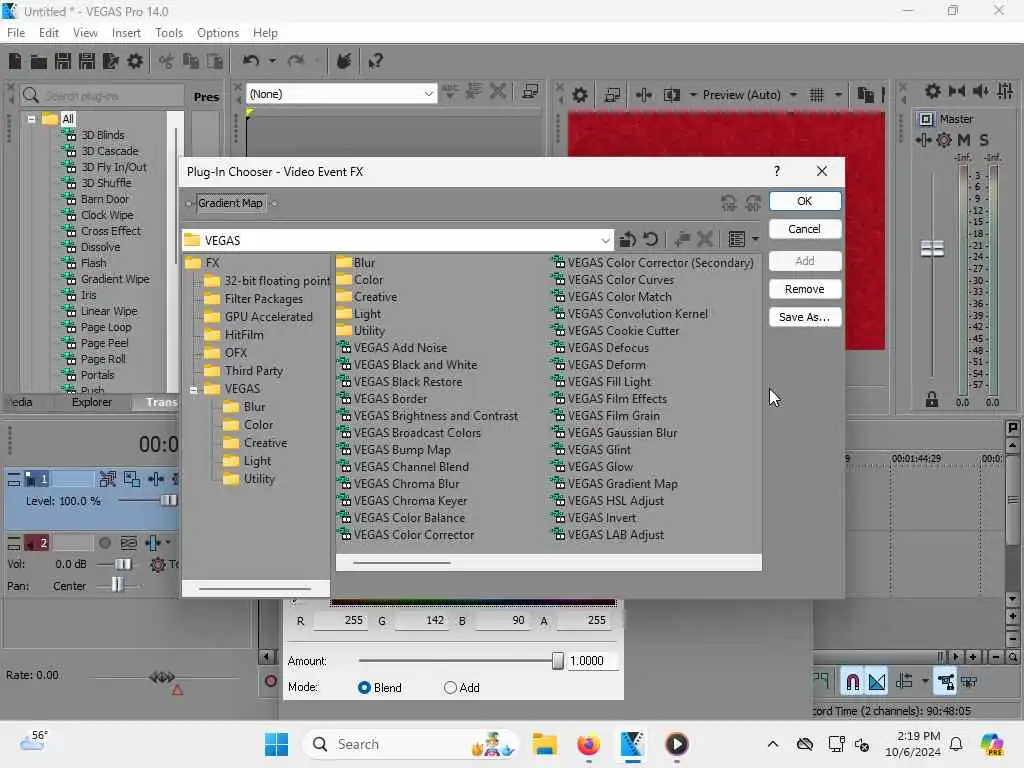Open the File menu
Viewport: 1024px width, 768px height.
(x=16, y=33)
